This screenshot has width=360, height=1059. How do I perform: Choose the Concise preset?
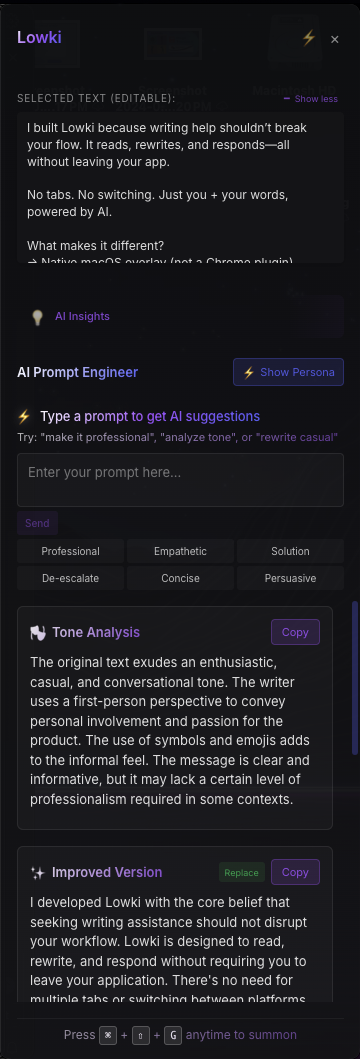(180, 578)
